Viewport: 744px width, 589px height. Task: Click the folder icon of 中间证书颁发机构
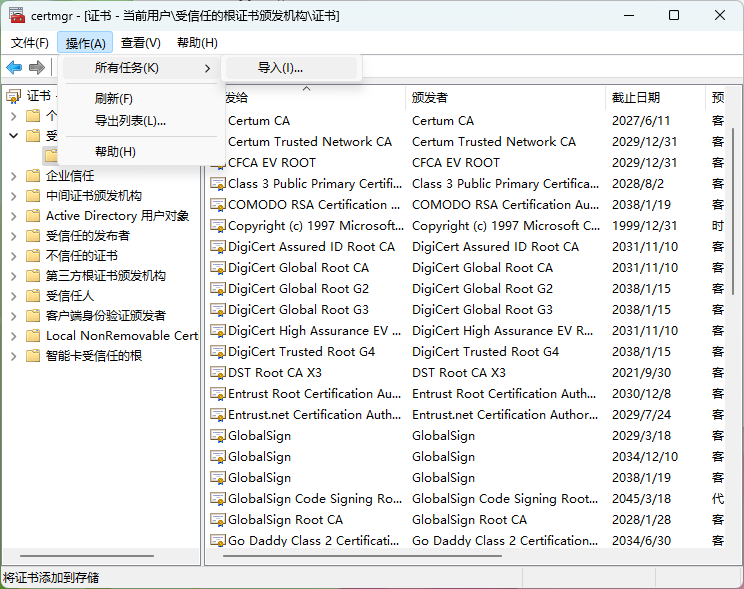[x=33, y=196]
